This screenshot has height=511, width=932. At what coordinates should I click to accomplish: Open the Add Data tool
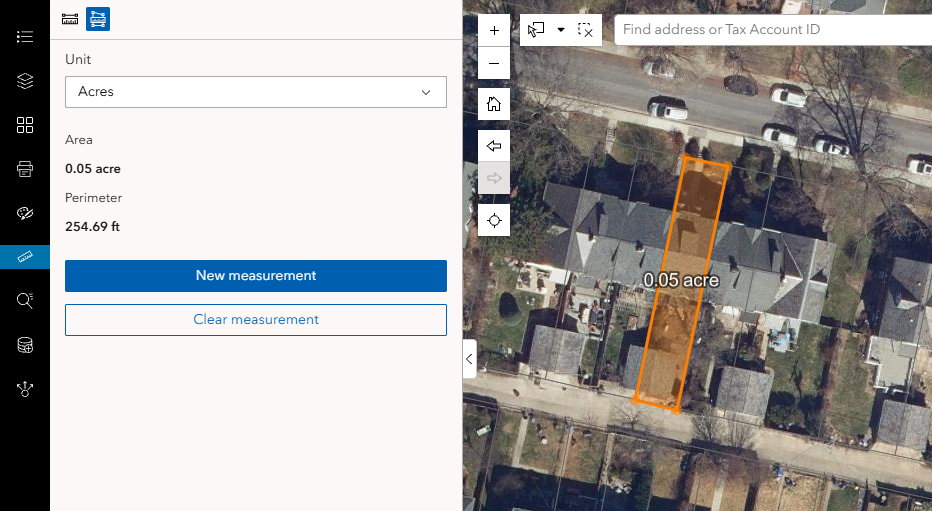point(25,345)
